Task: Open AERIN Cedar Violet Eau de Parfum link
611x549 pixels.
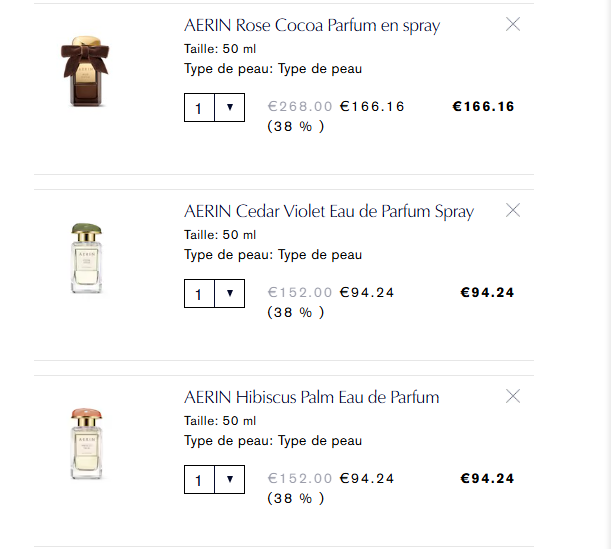Action: 329,211
